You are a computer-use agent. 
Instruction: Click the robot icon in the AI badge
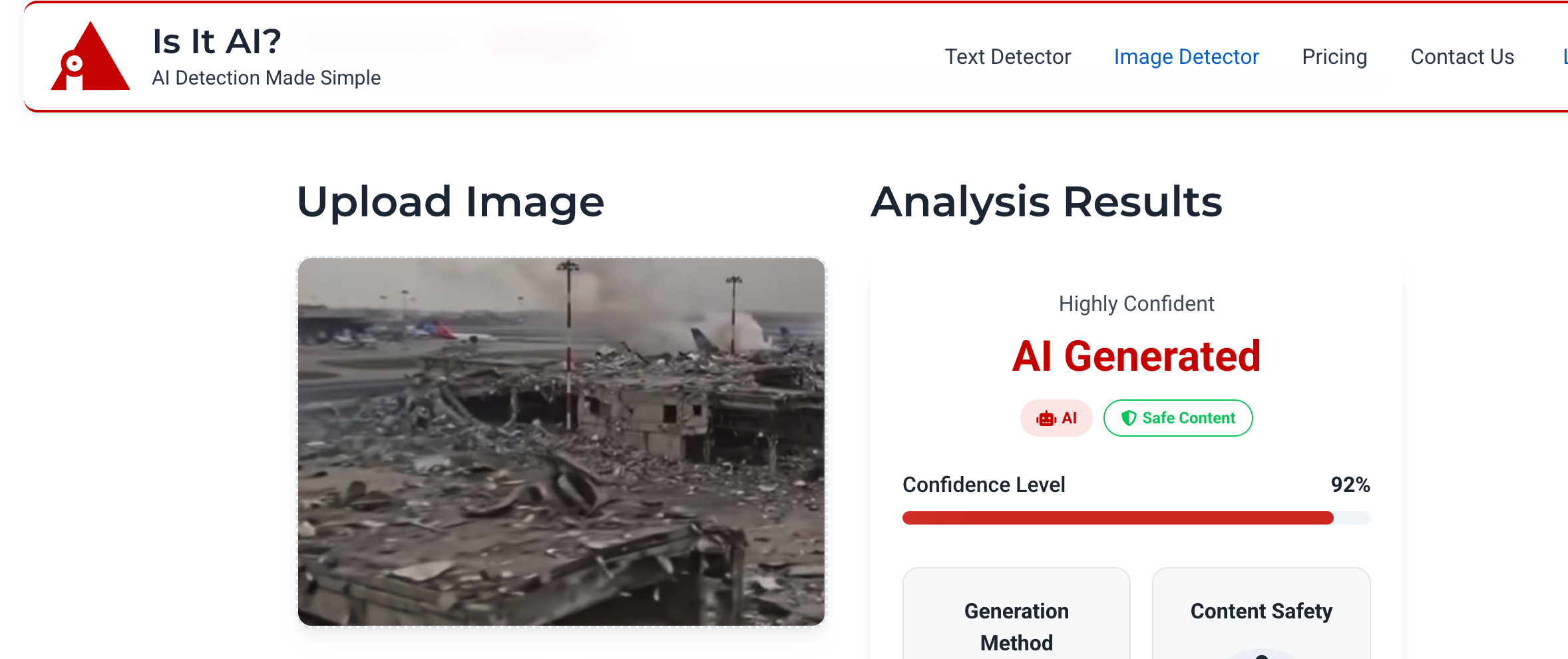(x=1046, y=419)
